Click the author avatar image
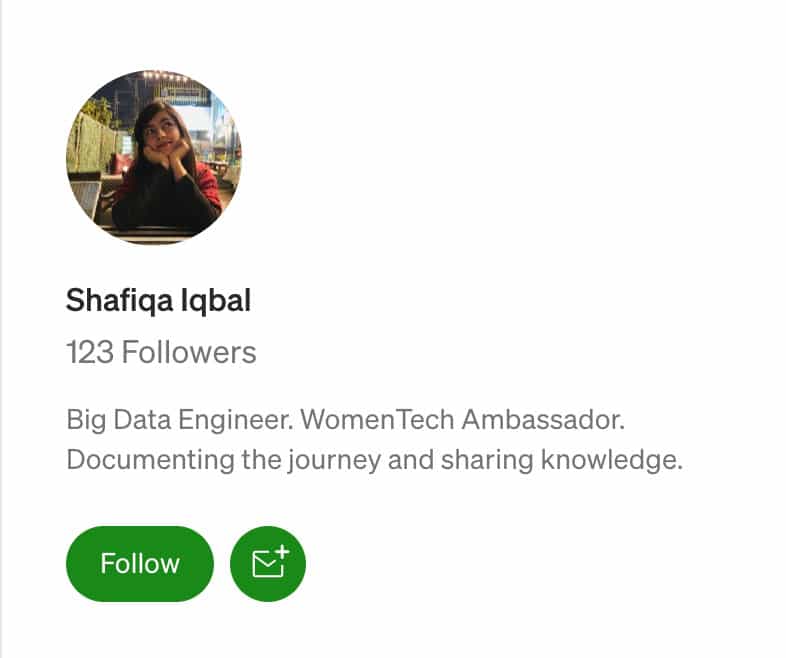This screenshot has height=658, width=786. click(x=154, y=158)
